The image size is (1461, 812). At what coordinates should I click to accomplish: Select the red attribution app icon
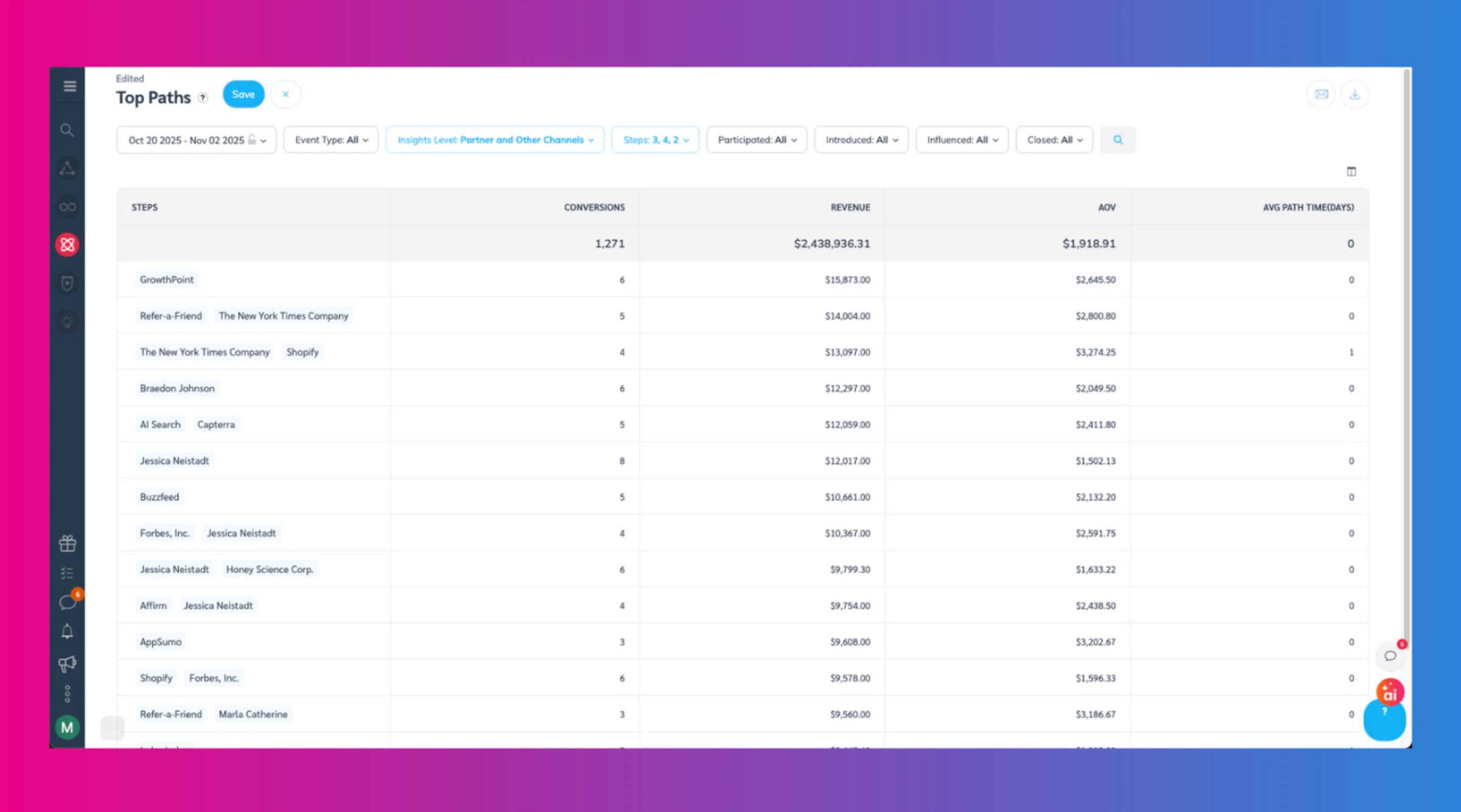pyautogui.click(x=67, y=244)
